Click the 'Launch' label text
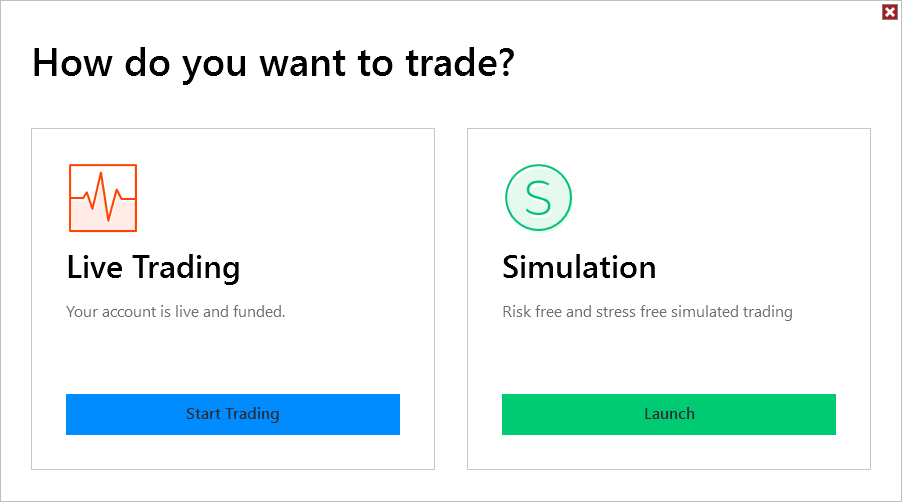This screenshot has height=502, width=902. 669,414
